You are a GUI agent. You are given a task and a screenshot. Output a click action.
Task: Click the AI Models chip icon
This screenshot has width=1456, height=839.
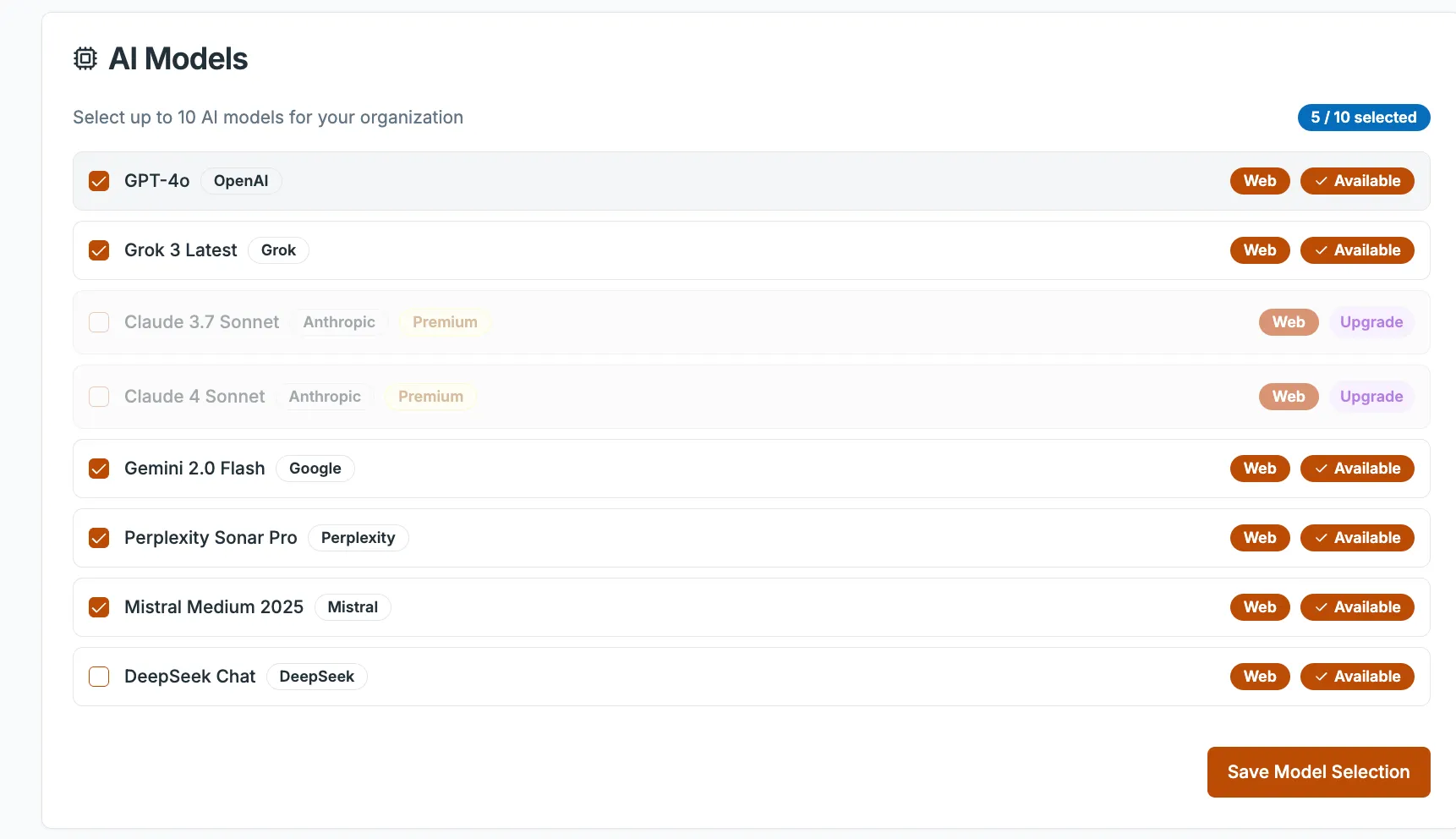[85, 58]
